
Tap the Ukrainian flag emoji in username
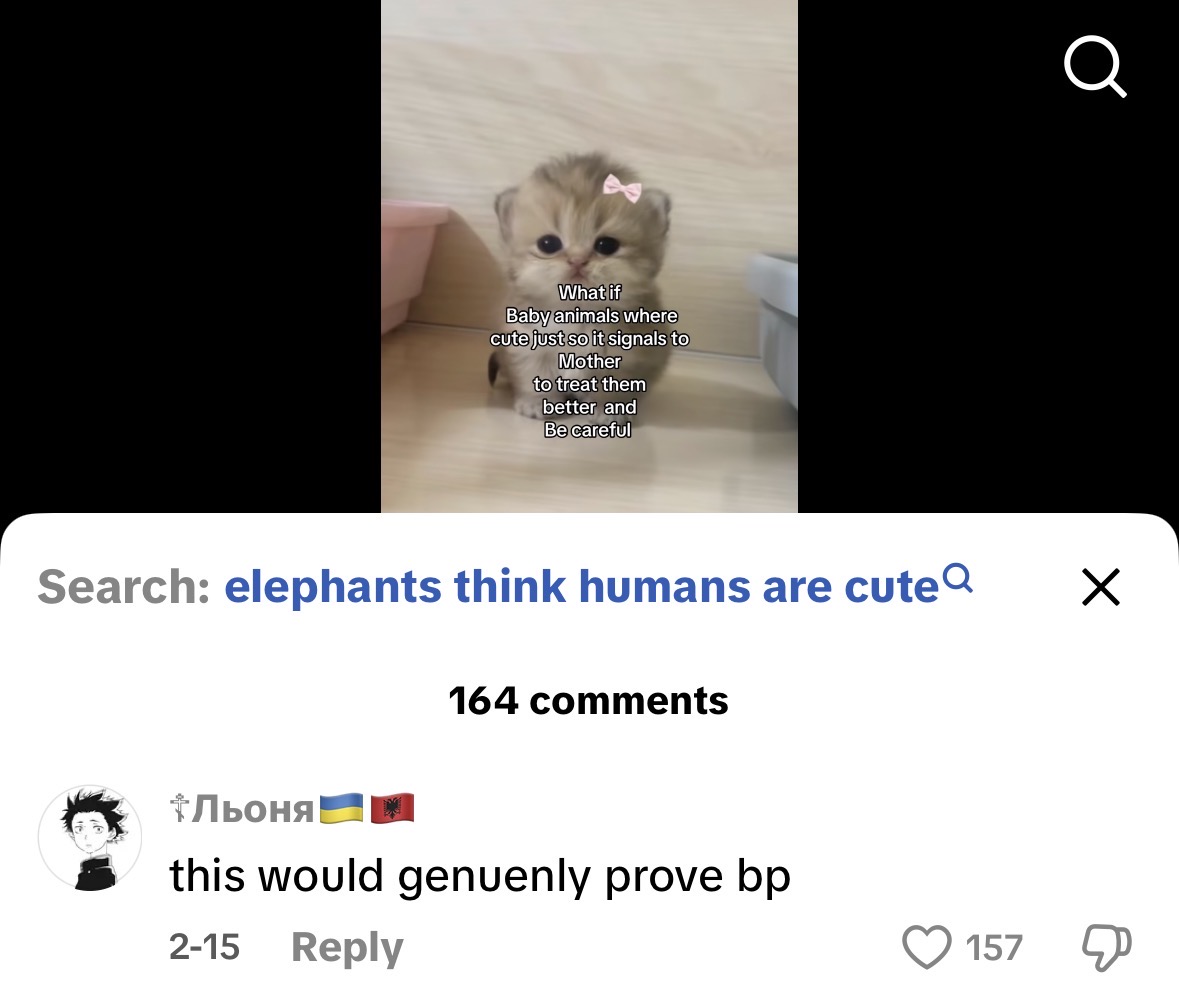click(x=341, y=808)
